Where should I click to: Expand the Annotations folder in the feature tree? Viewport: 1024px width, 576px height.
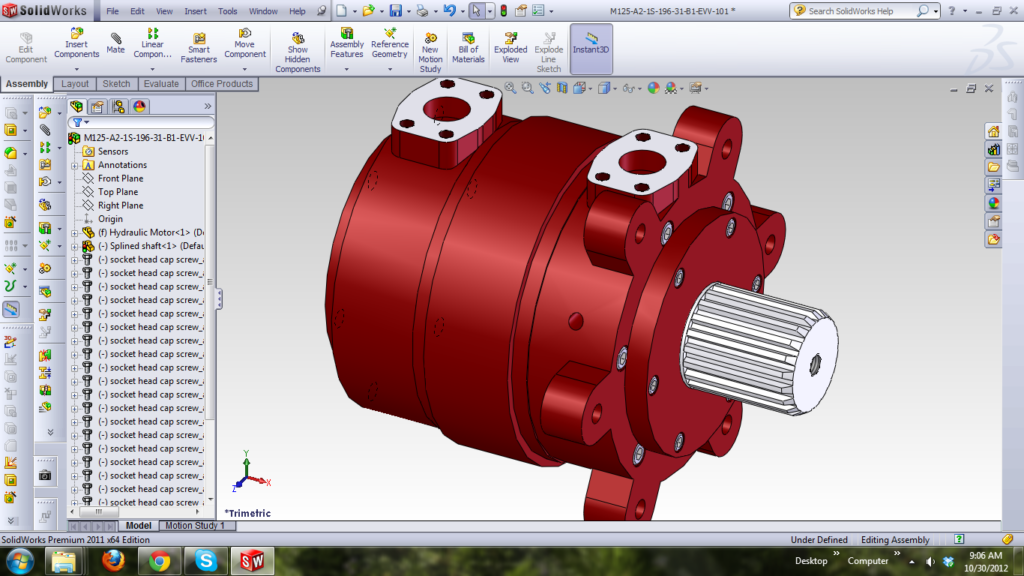[74, 165]
